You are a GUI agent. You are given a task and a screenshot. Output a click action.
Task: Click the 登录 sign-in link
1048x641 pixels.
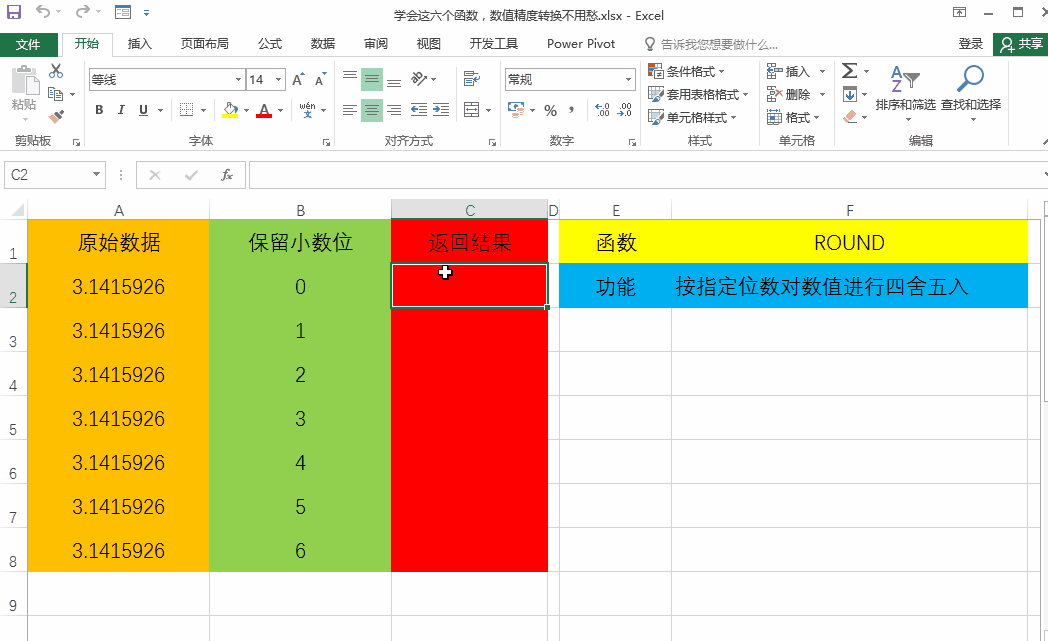[x=971, y=44]
